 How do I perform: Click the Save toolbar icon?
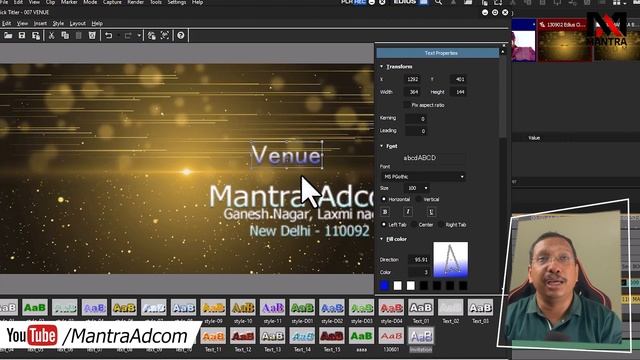click(x=22, y=36)
